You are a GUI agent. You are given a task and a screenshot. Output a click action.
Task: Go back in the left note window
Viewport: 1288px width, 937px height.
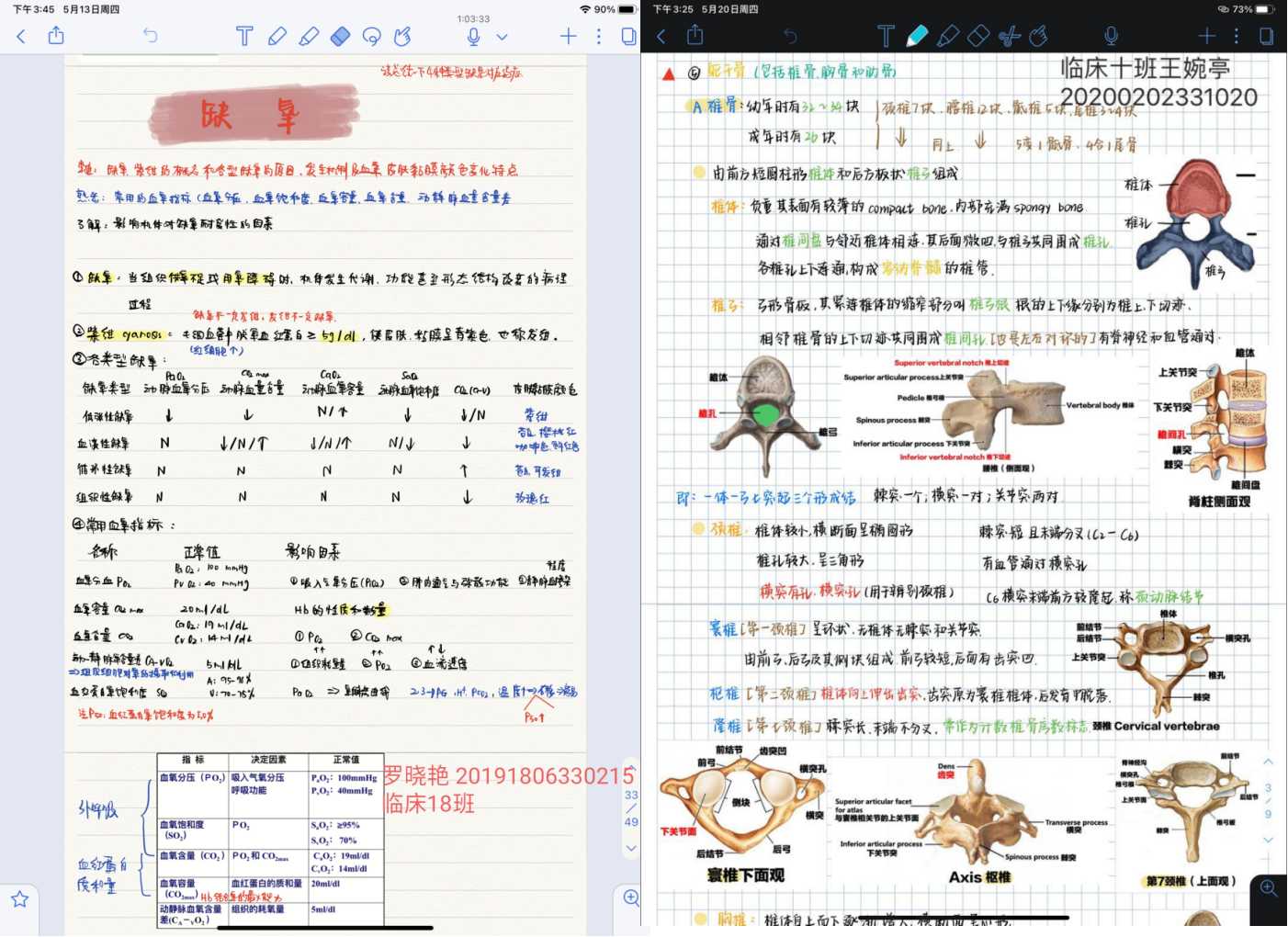click(21, 36)
